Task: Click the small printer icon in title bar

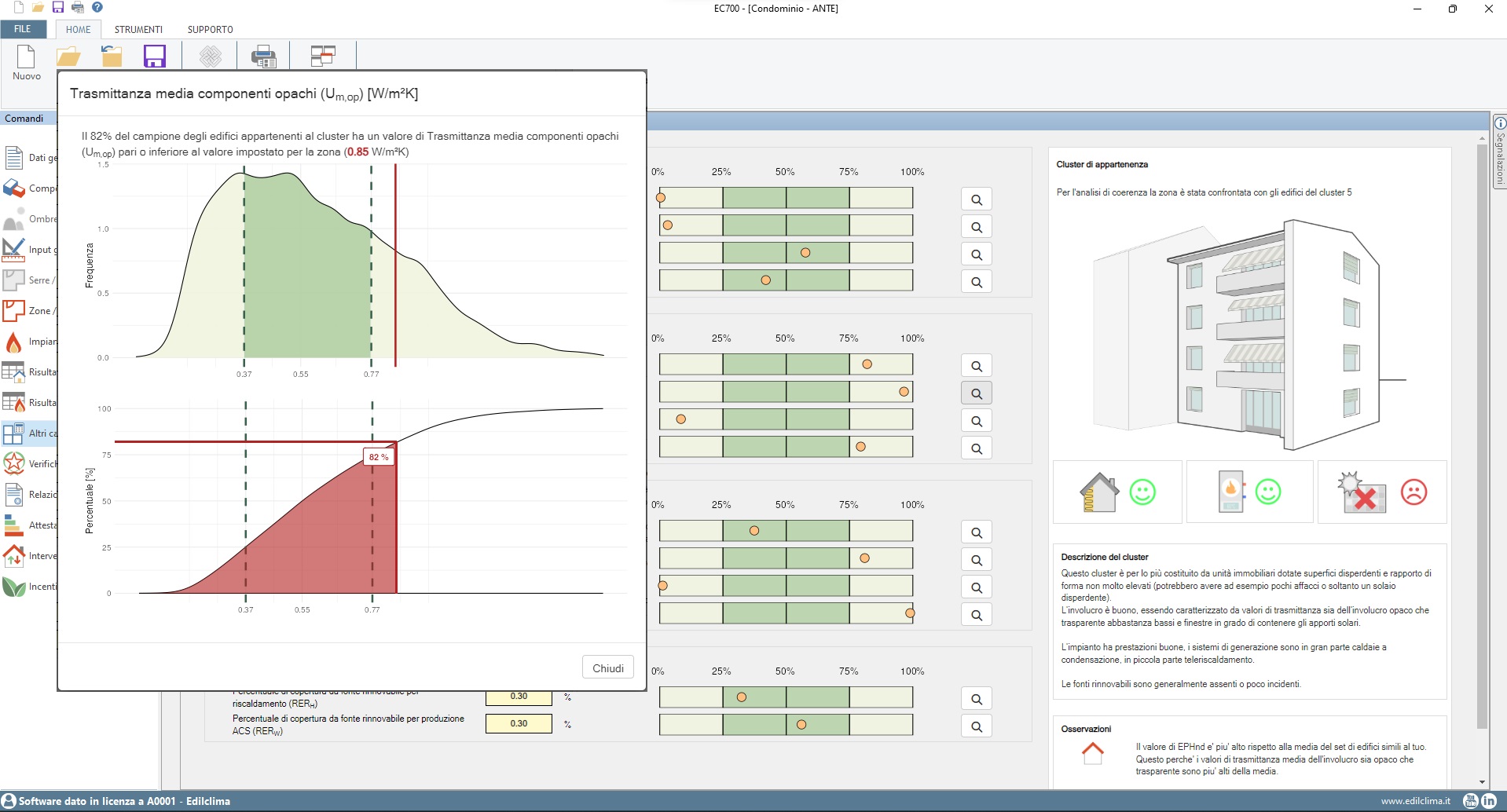Action: [x=78, y=7]
